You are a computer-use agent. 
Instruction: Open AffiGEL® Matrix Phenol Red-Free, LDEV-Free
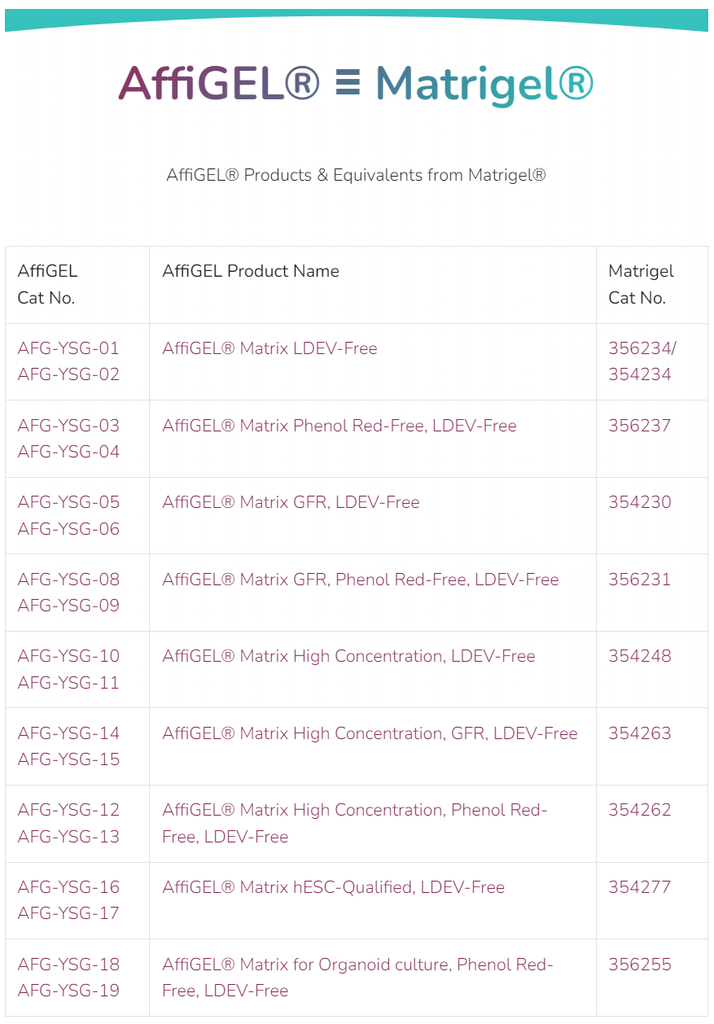pos(339,425)
